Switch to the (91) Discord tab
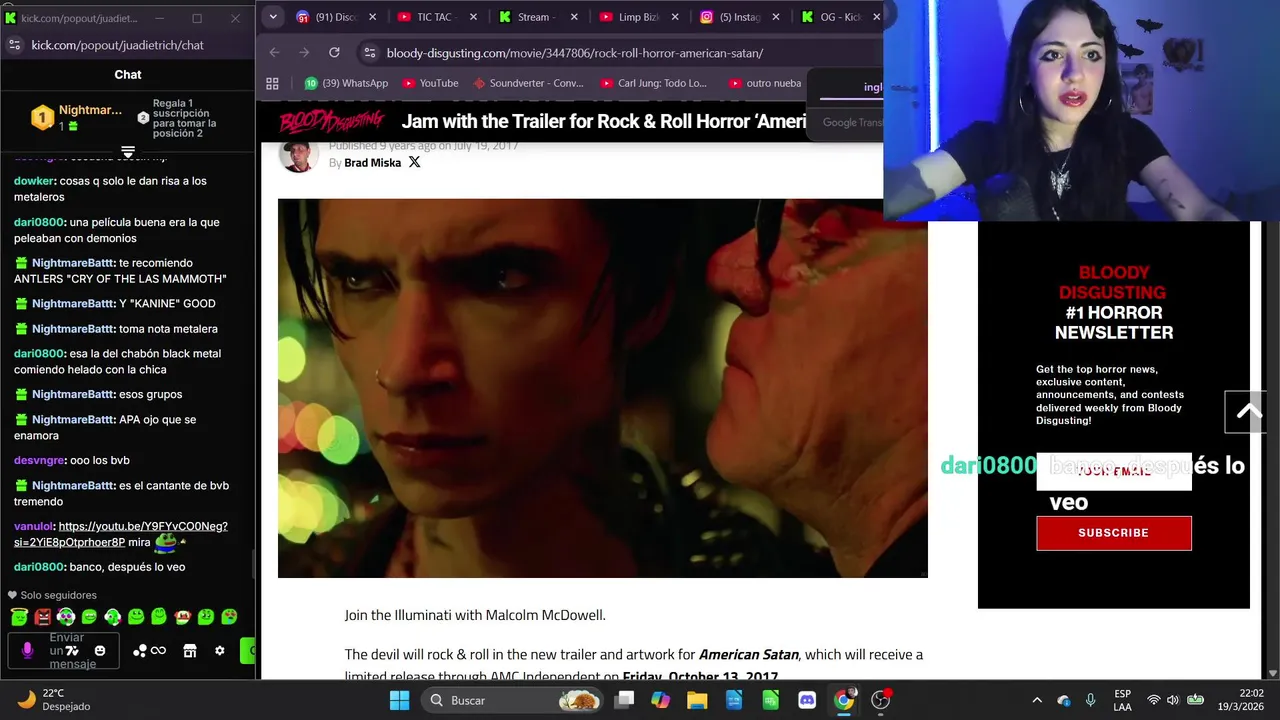Screen dimensions: 1280x720 coord(336,17)
